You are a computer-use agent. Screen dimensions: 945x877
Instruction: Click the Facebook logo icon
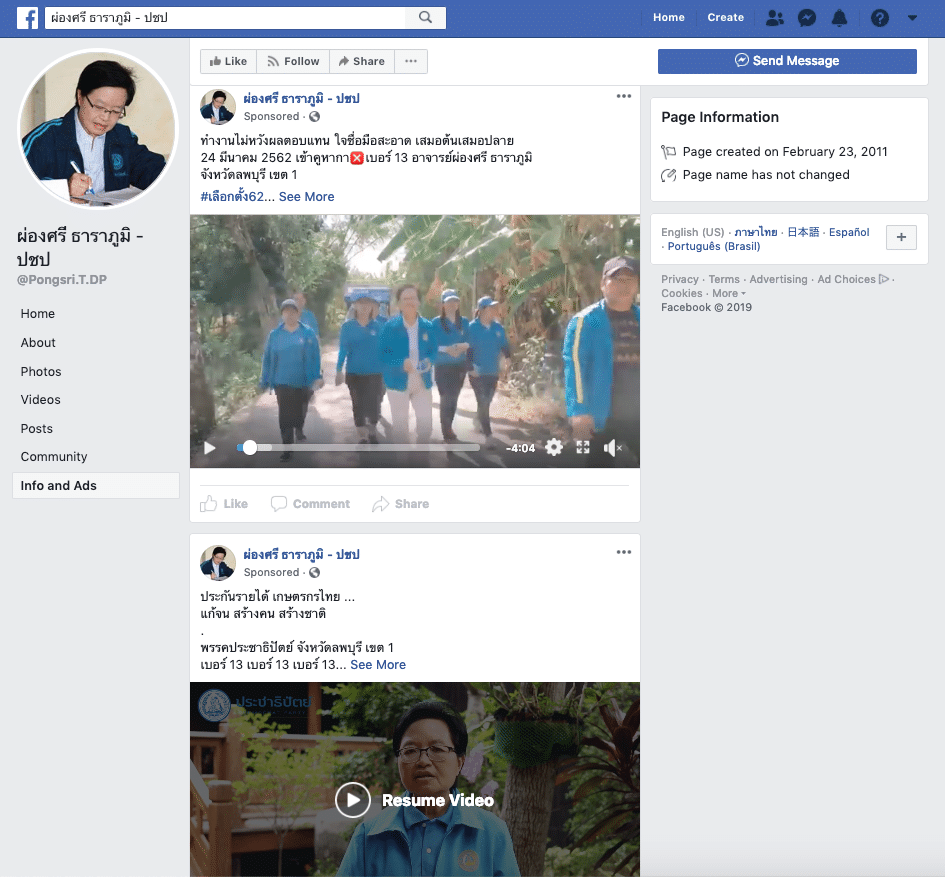click(x=27, y=17)
